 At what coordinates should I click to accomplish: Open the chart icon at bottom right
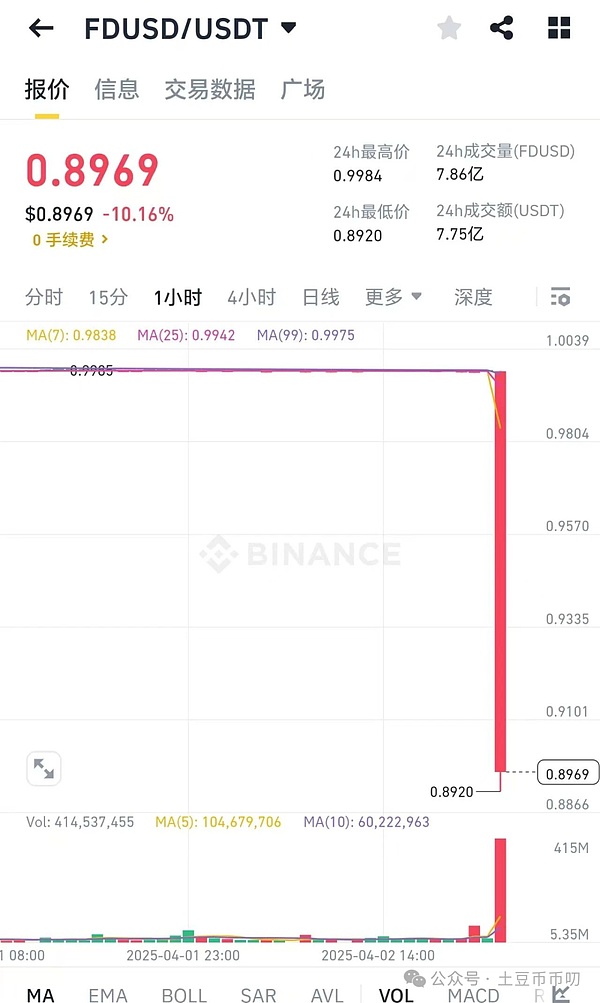pos(562,994)
